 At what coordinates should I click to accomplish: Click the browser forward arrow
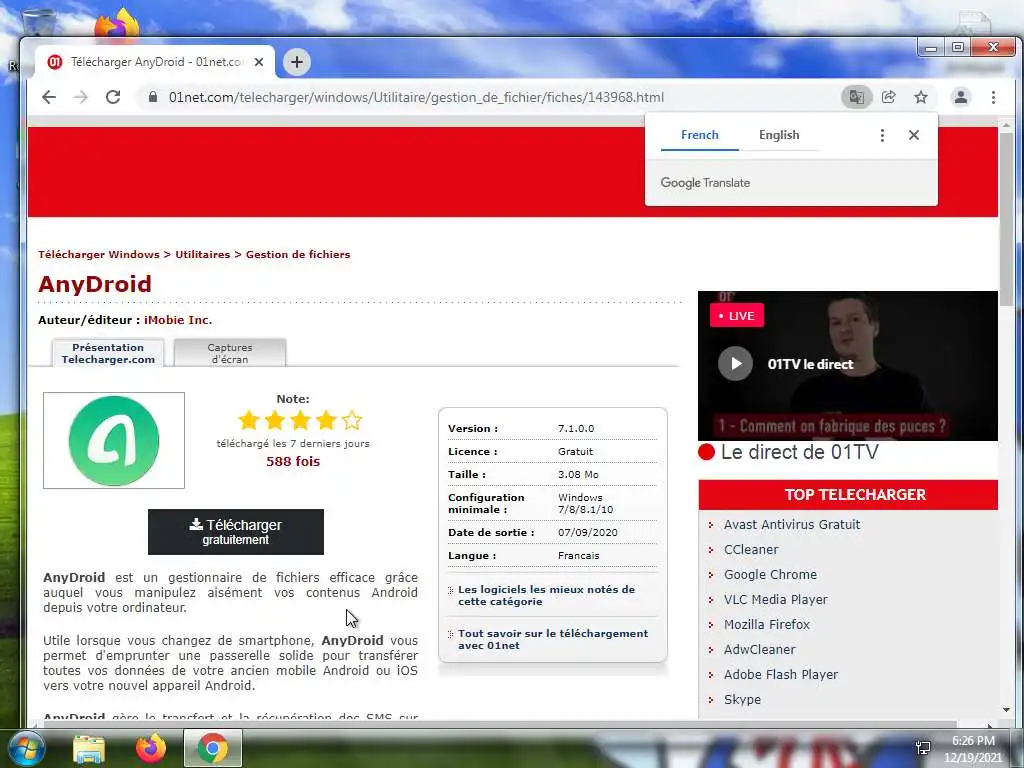point(80,97)
